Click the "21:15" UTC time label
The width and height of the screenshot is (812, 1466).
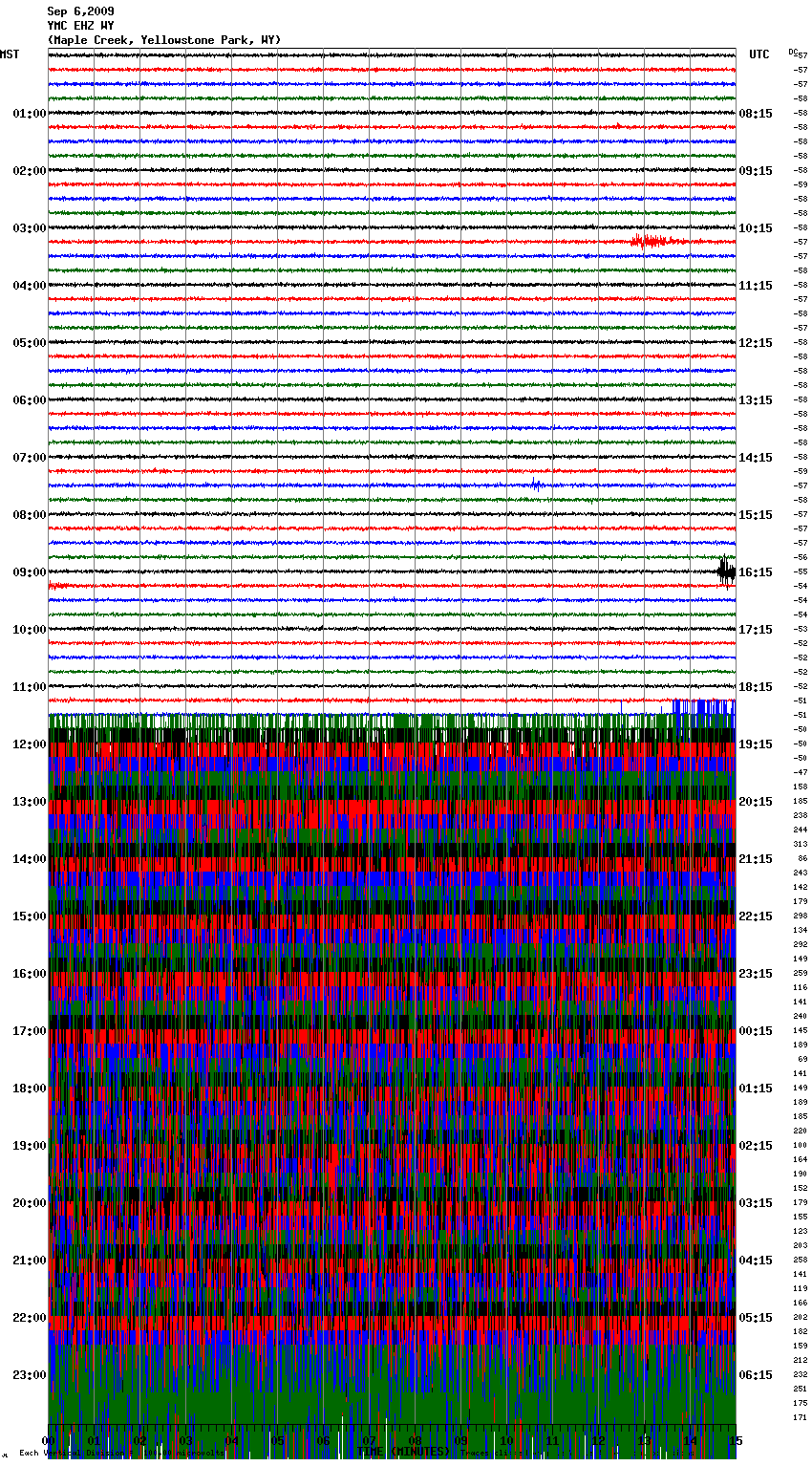click(x=756, y=859)
